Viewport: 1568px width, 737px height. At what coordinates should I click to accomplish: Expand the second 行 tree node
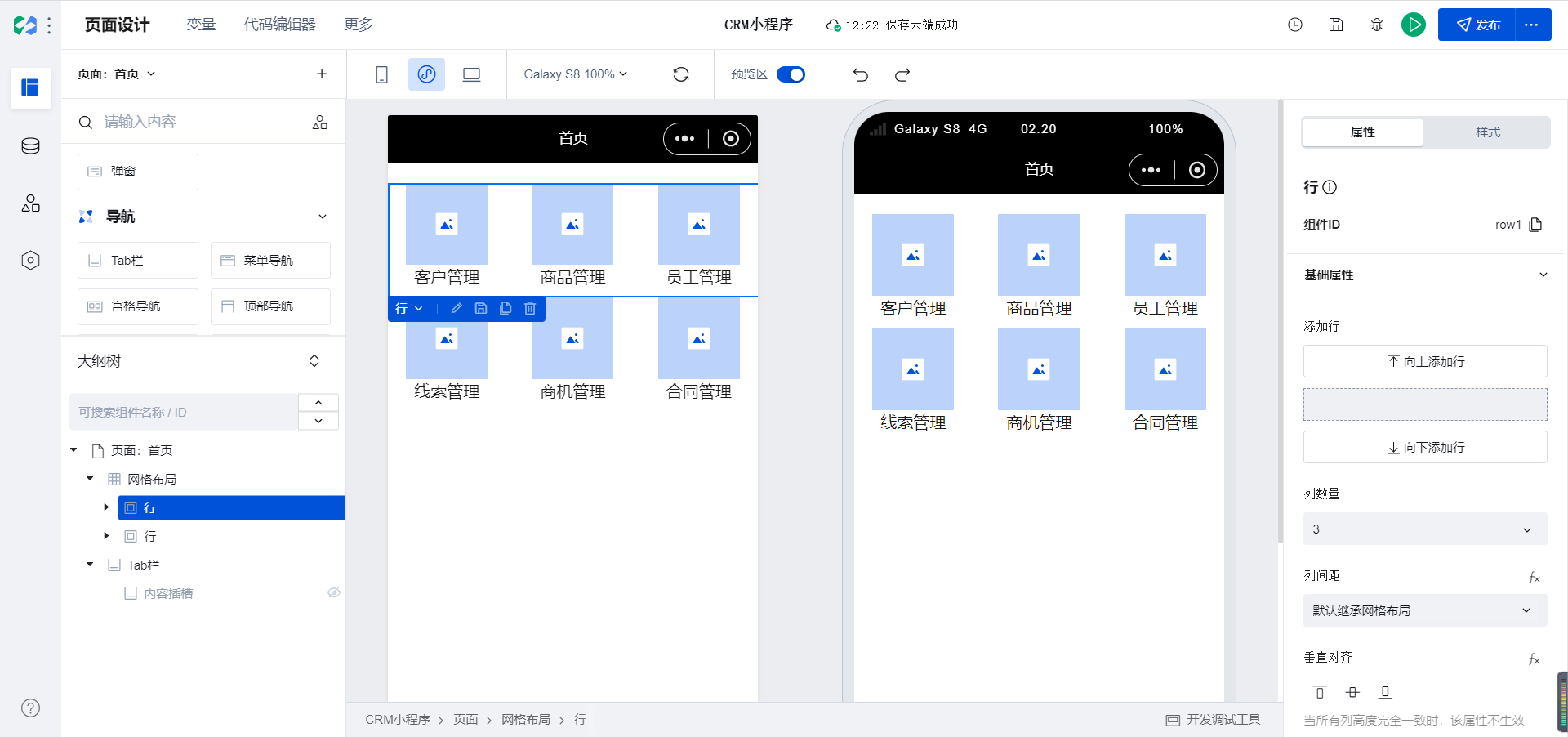(106, 536)
